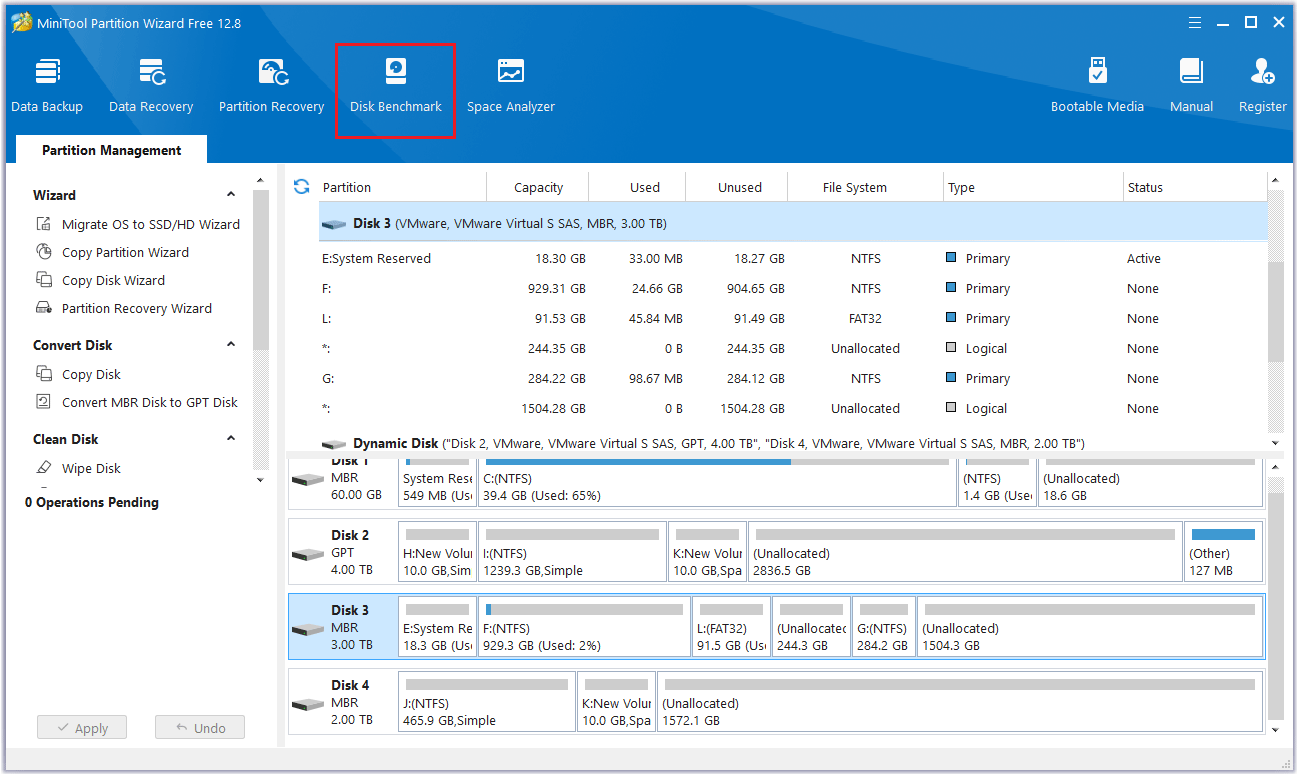Select C:(NTFS) block on Disk 1
The width and height of the screenshot is (1297, 774).
point(717,481)
